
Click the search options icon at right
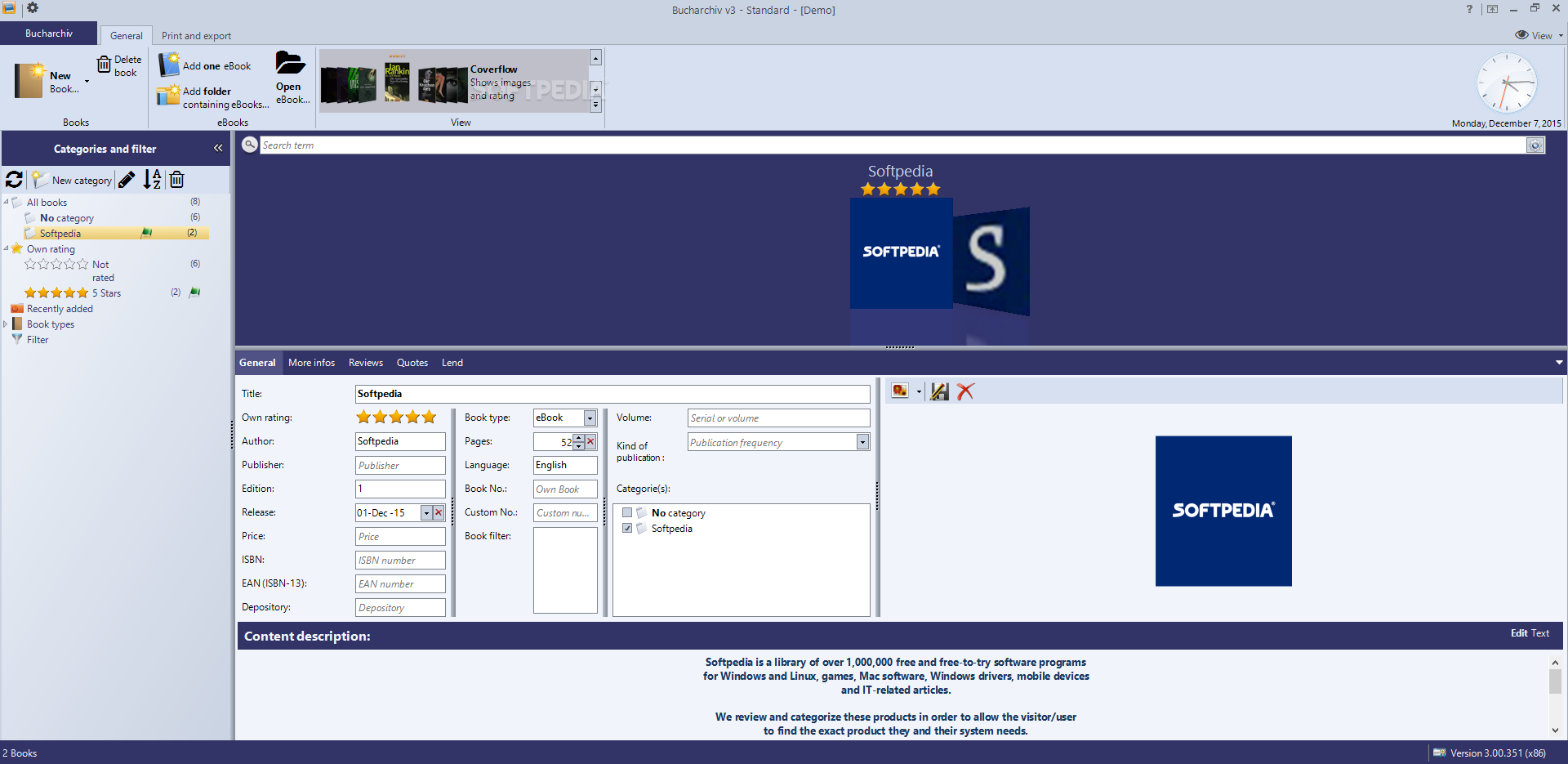pyautogui.click(x=1535, y=145)
